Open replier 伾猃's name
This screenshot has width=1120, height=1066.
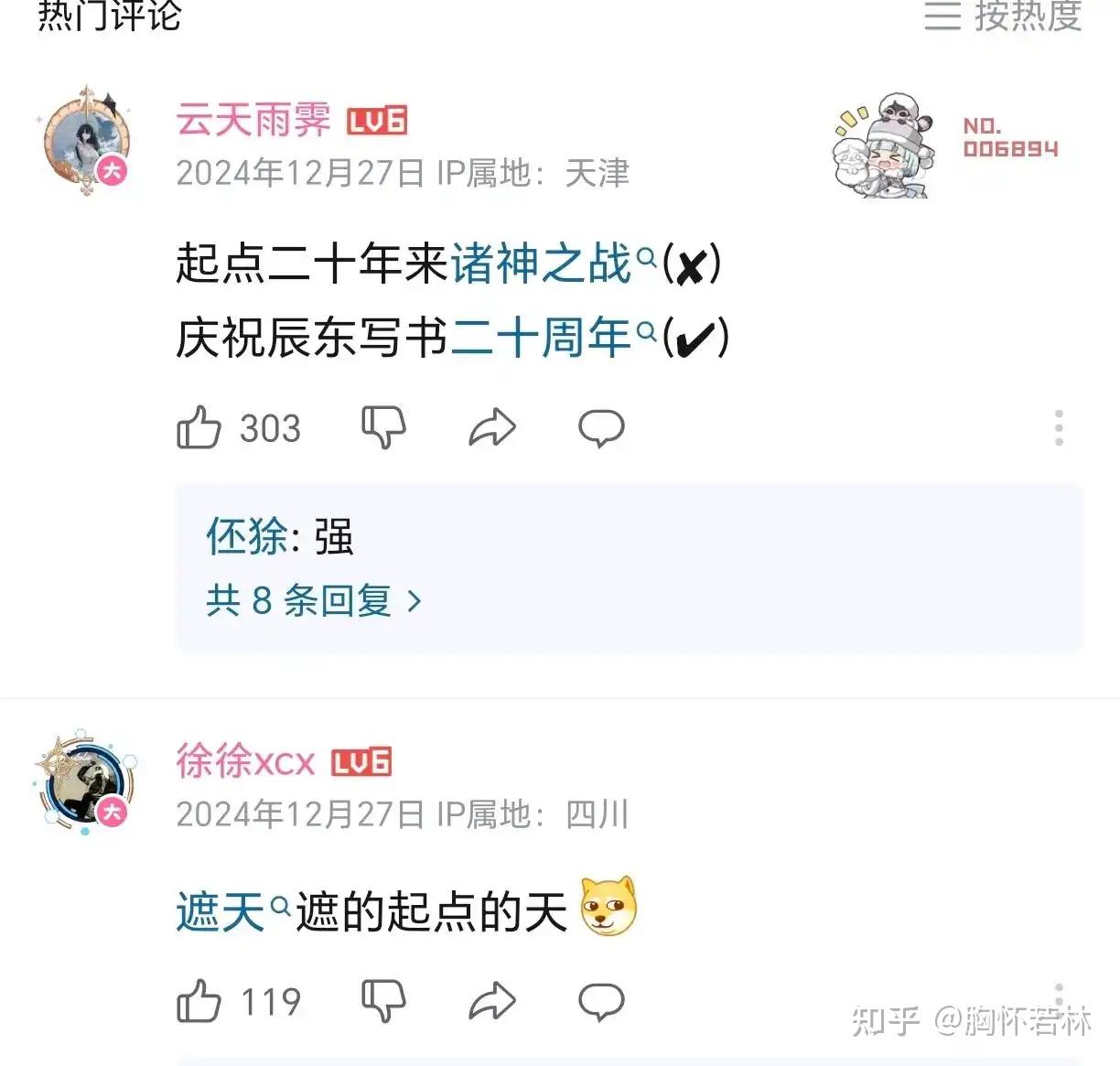pyautogui.click(x=246, y=536)
